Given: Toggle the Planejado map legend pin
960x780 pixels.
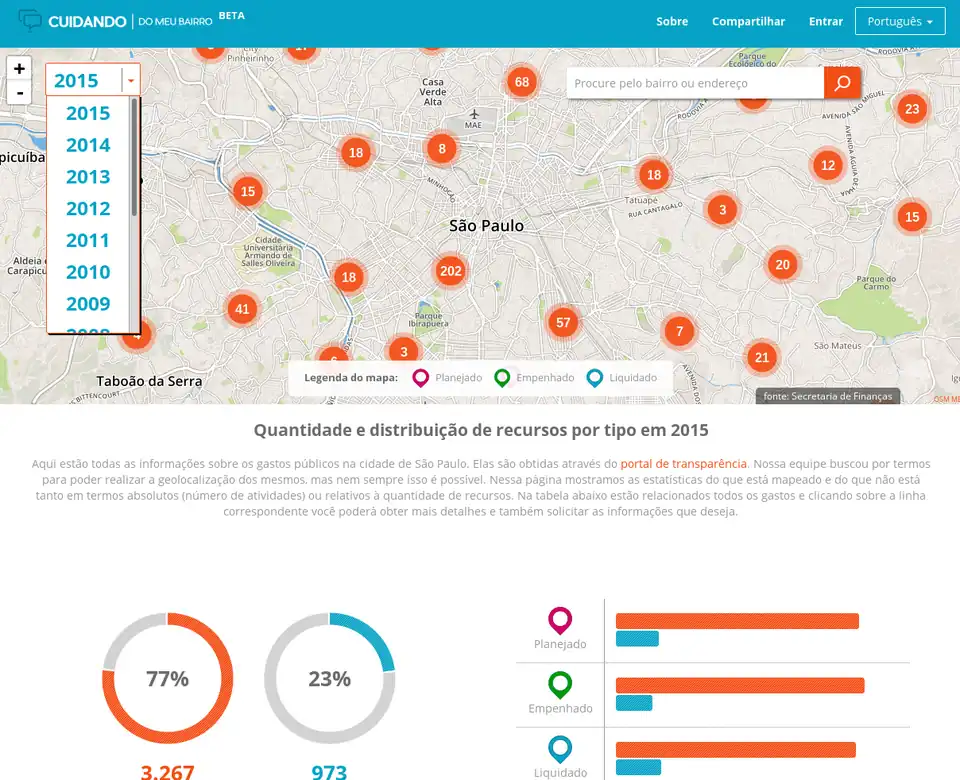Looking at the screenshot, I should click(420, 377).
